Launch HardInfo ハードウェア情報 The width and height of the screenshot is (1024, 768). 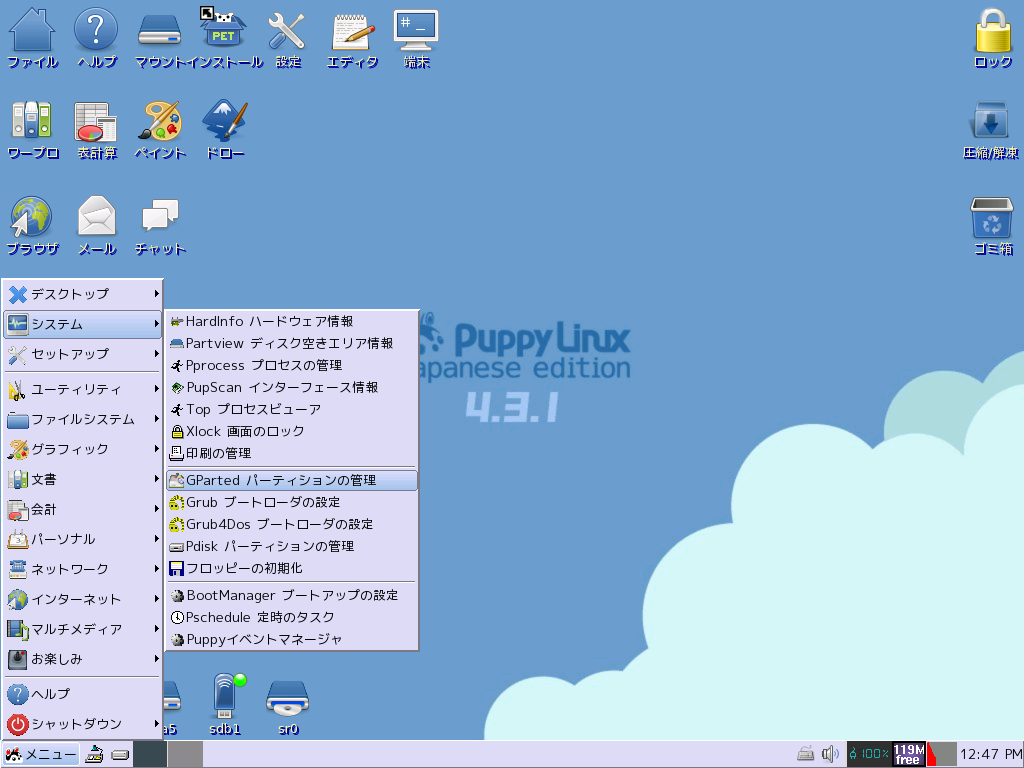coord(291,322)
